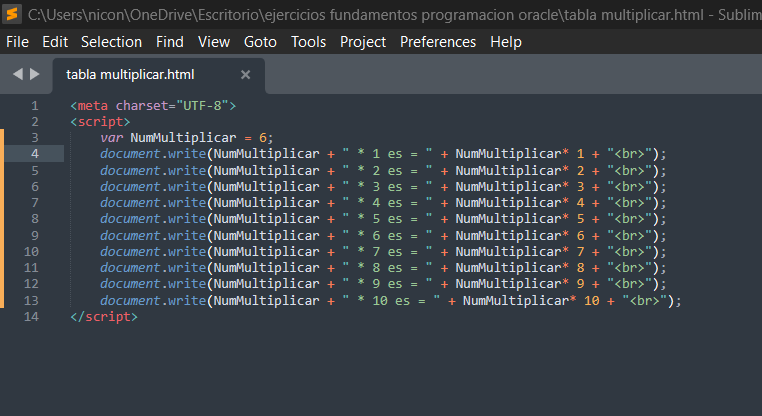762x416 pixels.
Task: Click line number 10 in gutter
Action: tap(31, 252)
